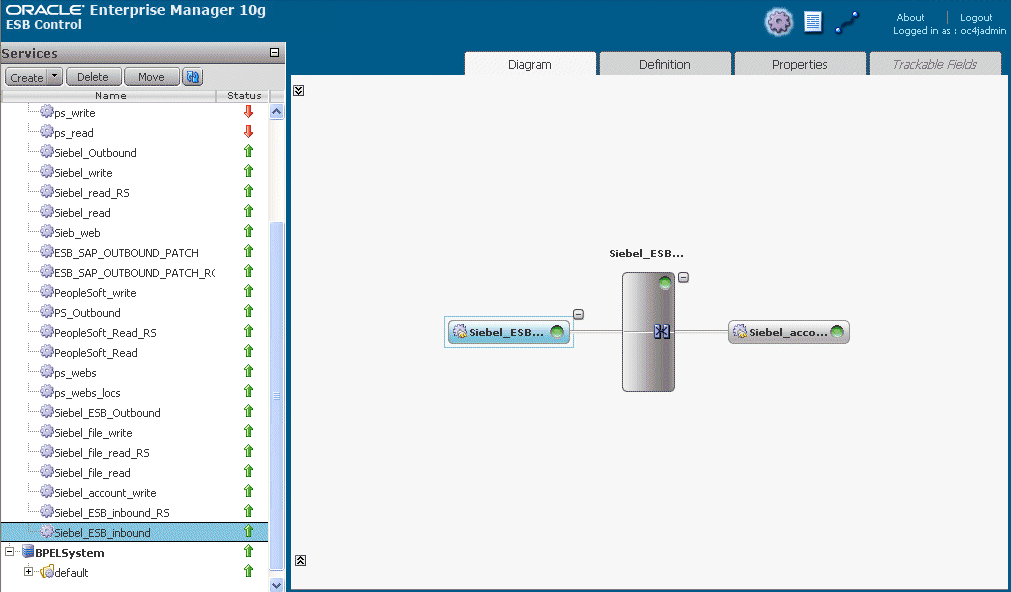Expand the default folder under BPELSystem

(x=28, y=571)
